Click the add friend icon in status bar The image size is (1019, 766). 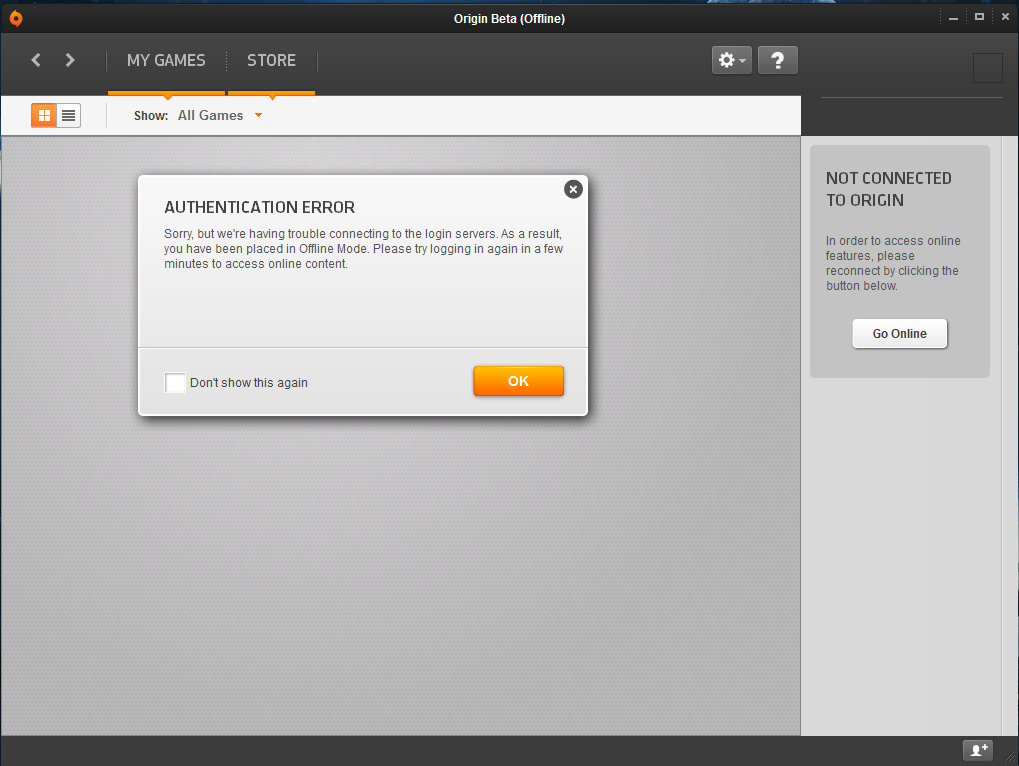point(976,750)
